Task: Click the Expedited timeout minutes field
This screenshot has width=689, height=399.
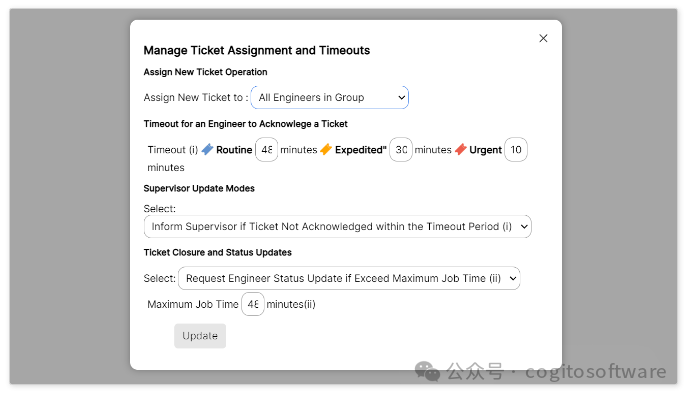Action: click(x=401, y=150)
